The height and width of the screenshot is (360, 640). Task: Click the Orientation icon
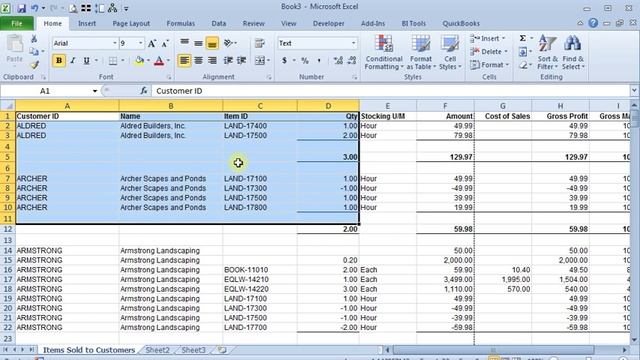pyautogui.click(x=229, y=43)
